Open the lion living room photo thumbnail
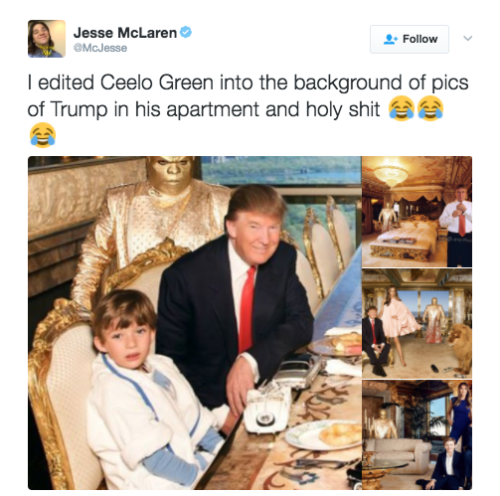 point(417,323)
